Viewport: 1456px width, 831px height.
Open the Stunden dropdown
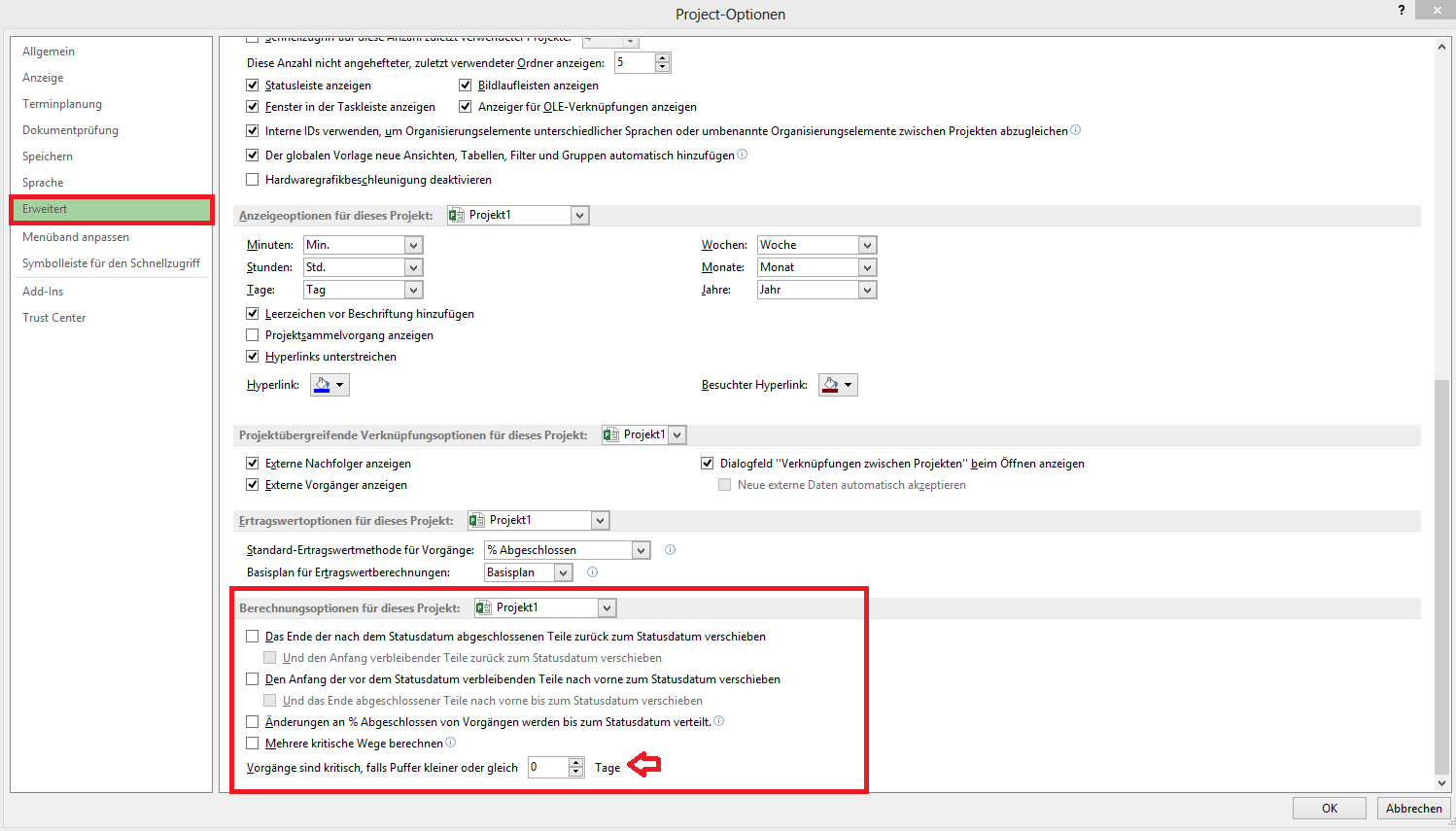tap(413, 267)
